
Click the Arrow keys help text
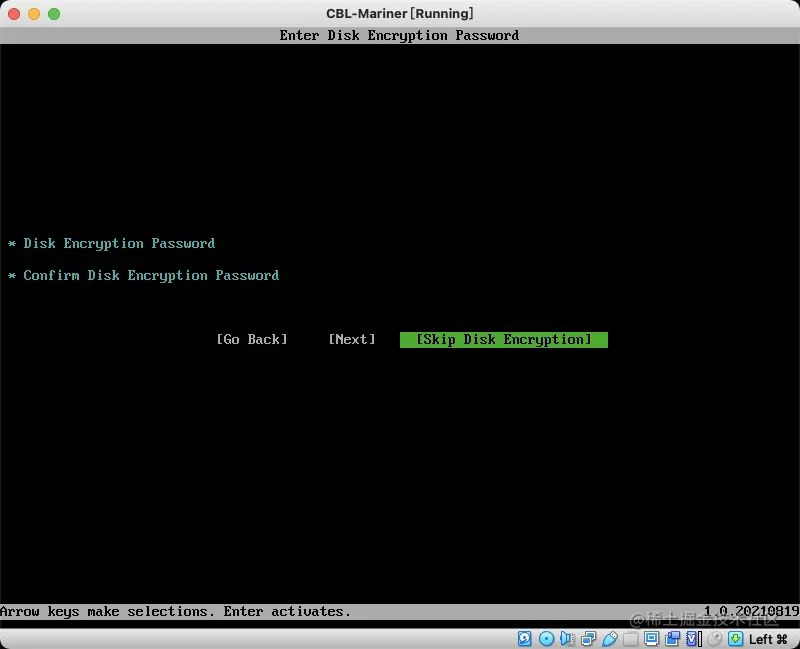[x=176, y=611]
